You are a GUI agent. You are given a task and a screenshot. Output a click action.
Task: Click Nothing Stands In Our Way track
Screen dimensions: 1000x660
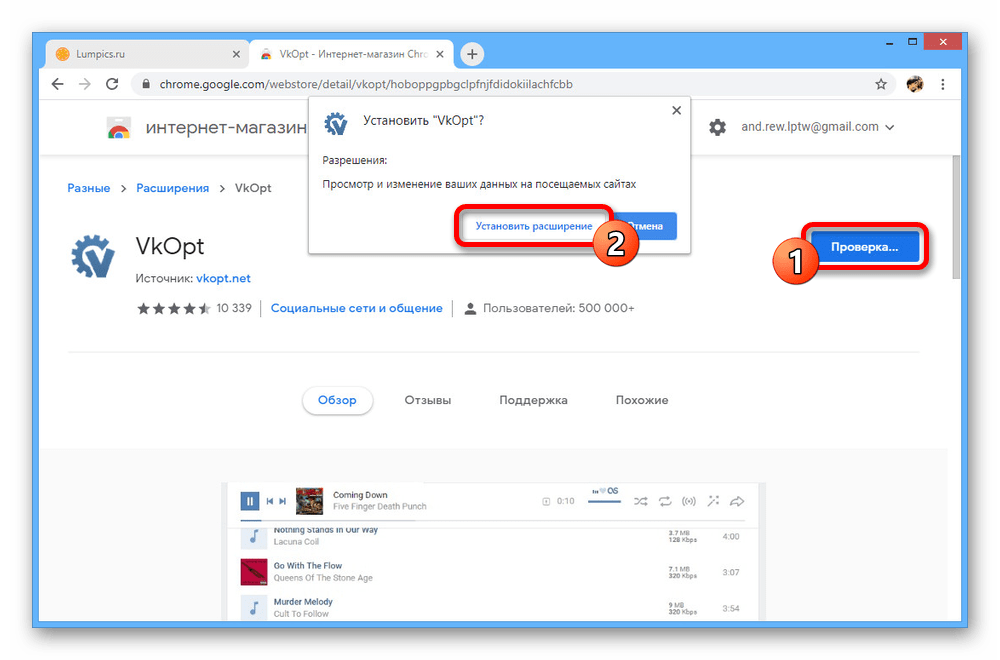point(325,530)
